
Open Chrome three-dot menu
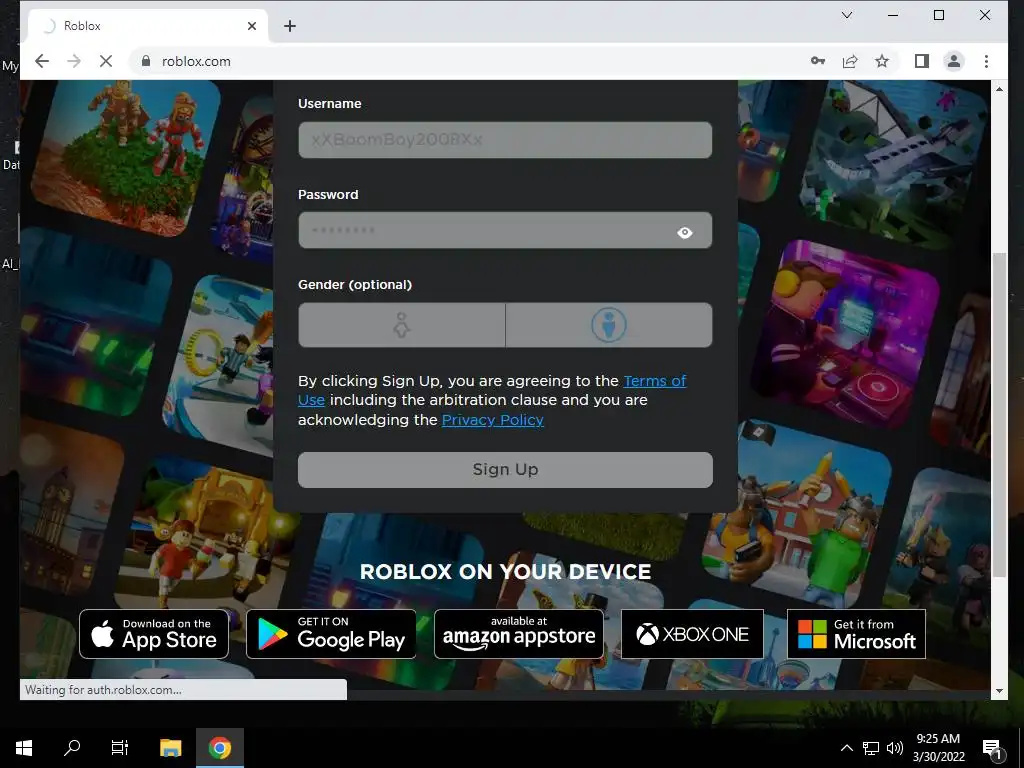pyautogui.click(x=986, y=61)
